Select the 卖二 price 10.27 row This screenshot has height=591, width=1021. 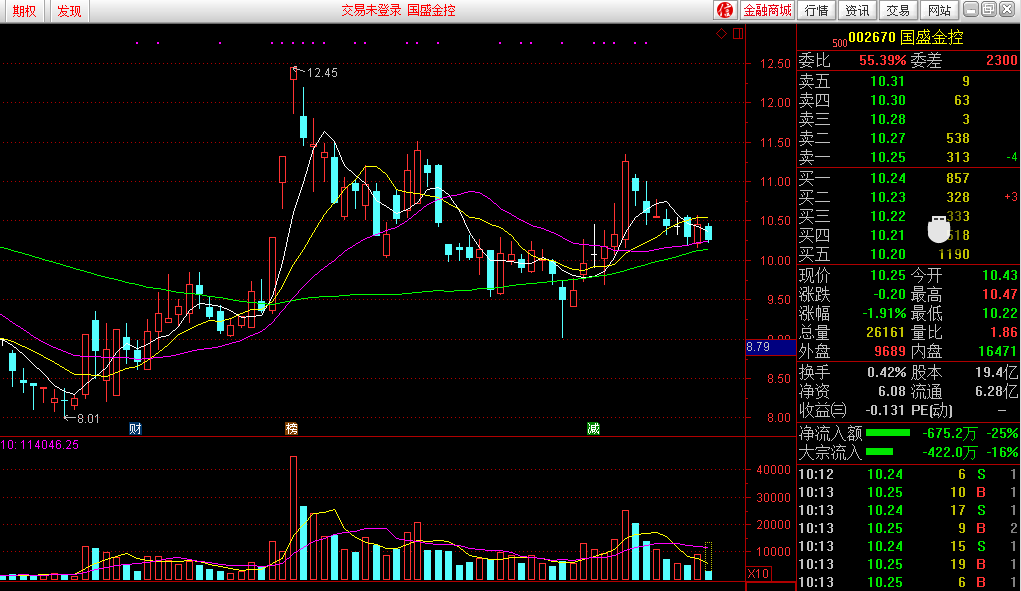click(x=908, y=138)
